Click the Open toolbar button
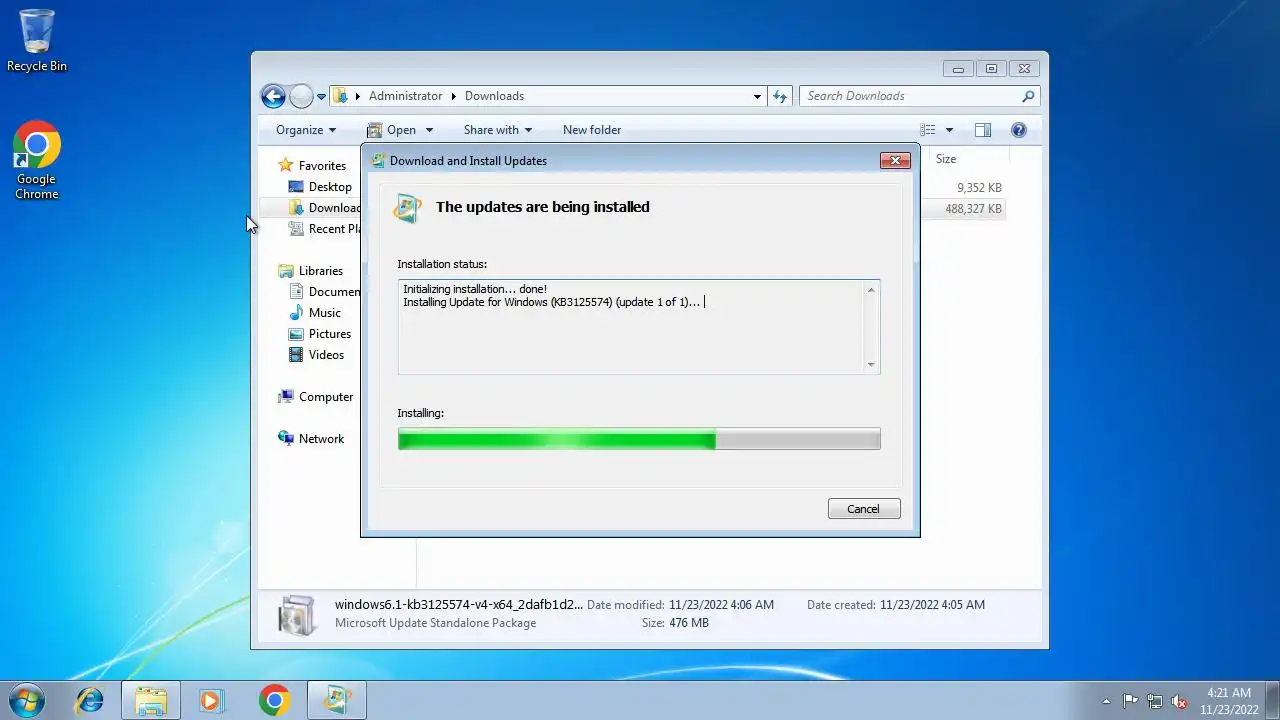The image size is (1280, 720). pyautogui.click(x=391, y=130)
